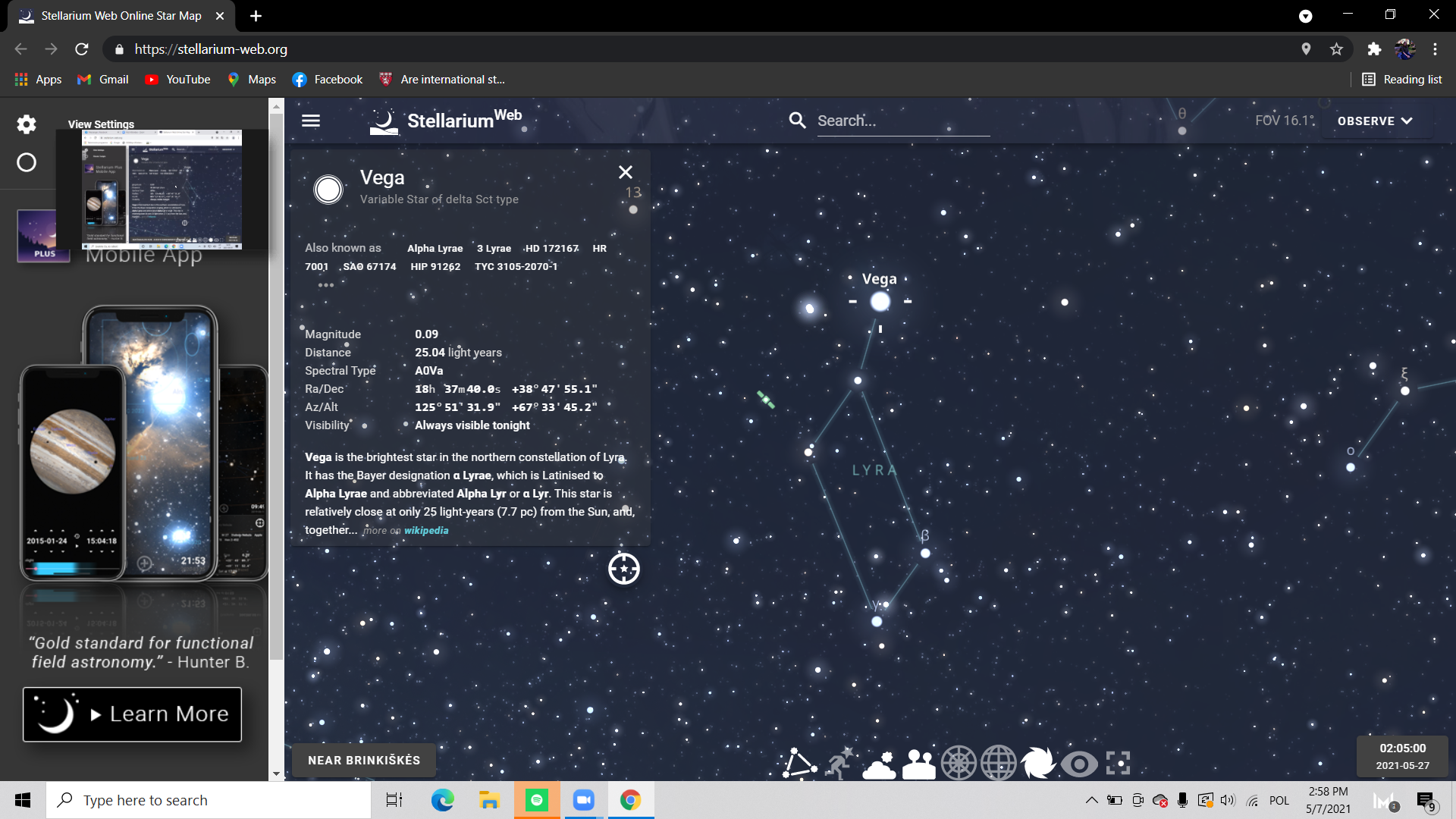Show azimuthal grid
The image size is (1456, 819).
click(959, 764)
